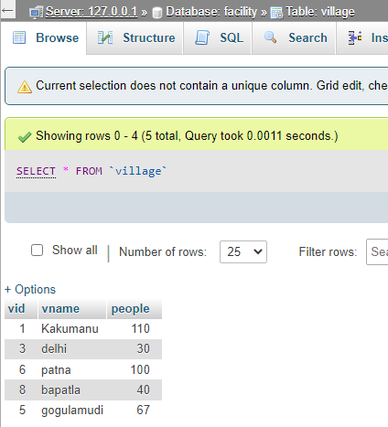Click the SELECT keyword link in the query
Image resolution: width=388 pixels, height=427 pixels.
[x=36, y=171]
